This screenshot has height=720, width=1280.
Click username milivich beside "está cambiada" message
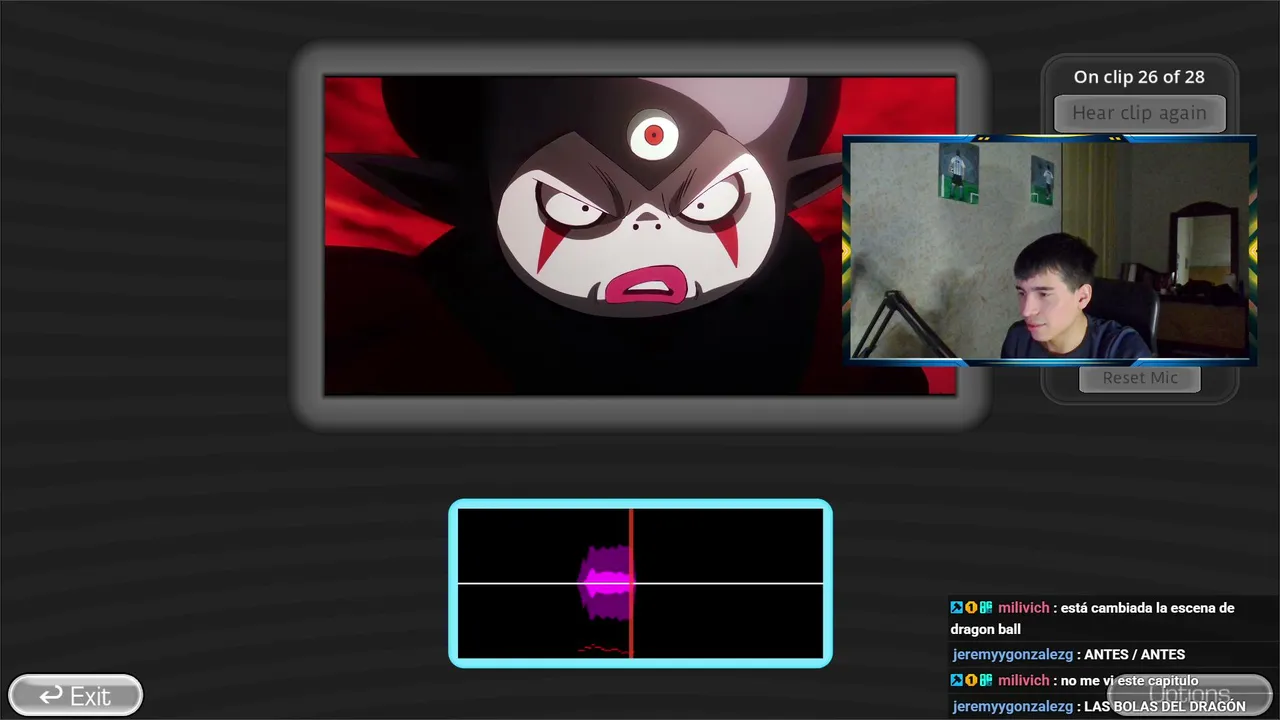1024,608
